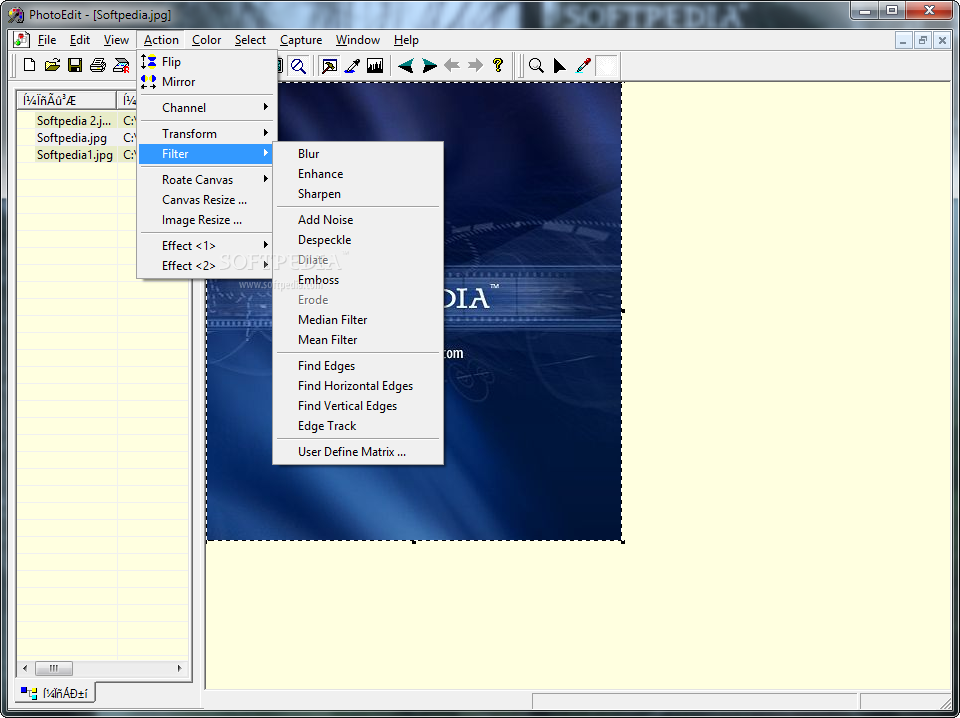Click the bottom file panel tab

[x=54, y=693]
